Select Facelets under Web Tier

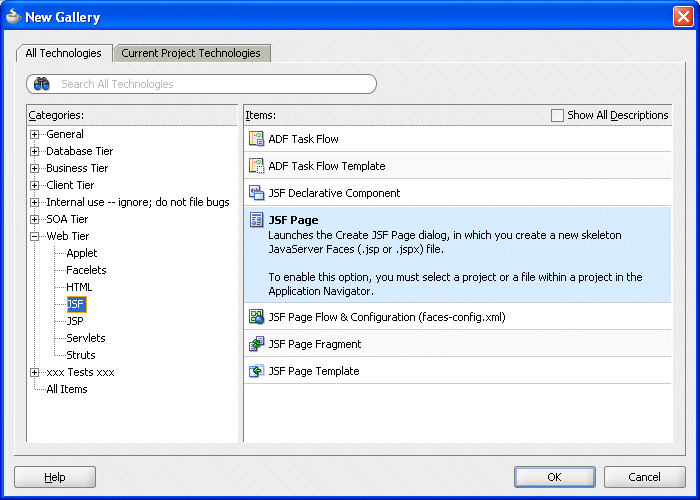(x=86, y=270)
